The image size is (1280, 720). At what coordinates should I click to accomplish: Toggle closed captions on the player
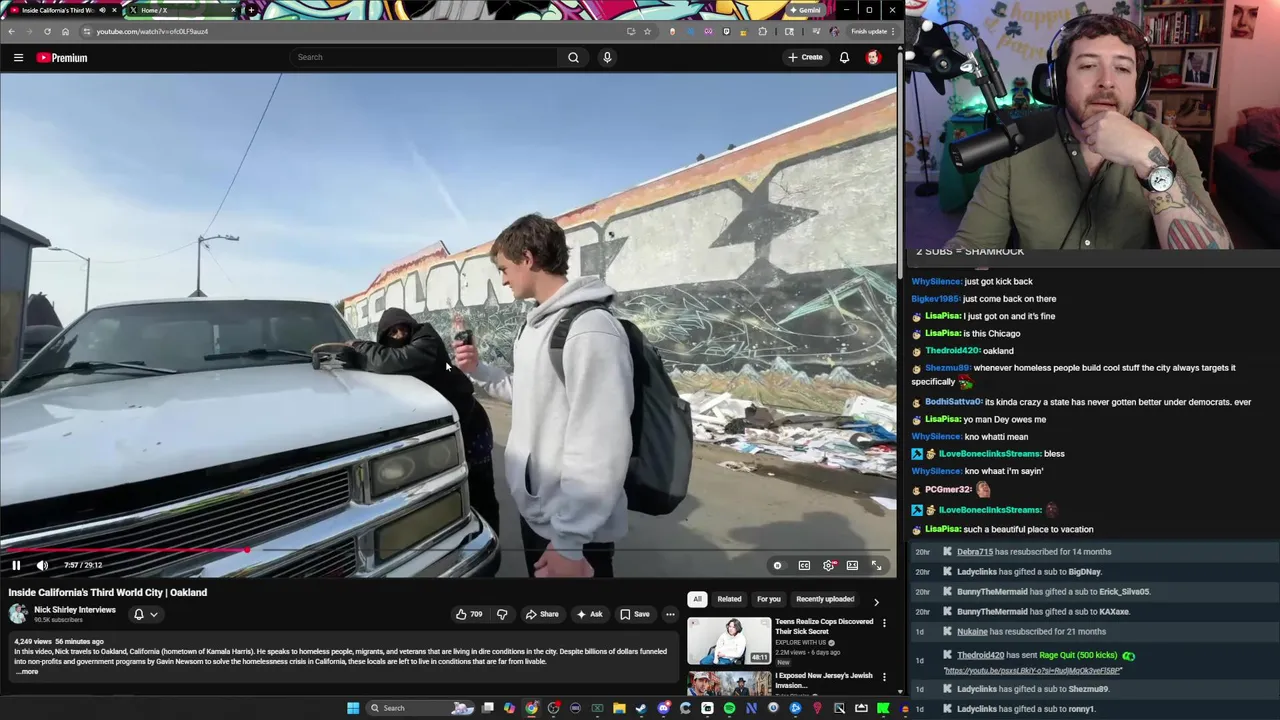(x=804, y=566)
